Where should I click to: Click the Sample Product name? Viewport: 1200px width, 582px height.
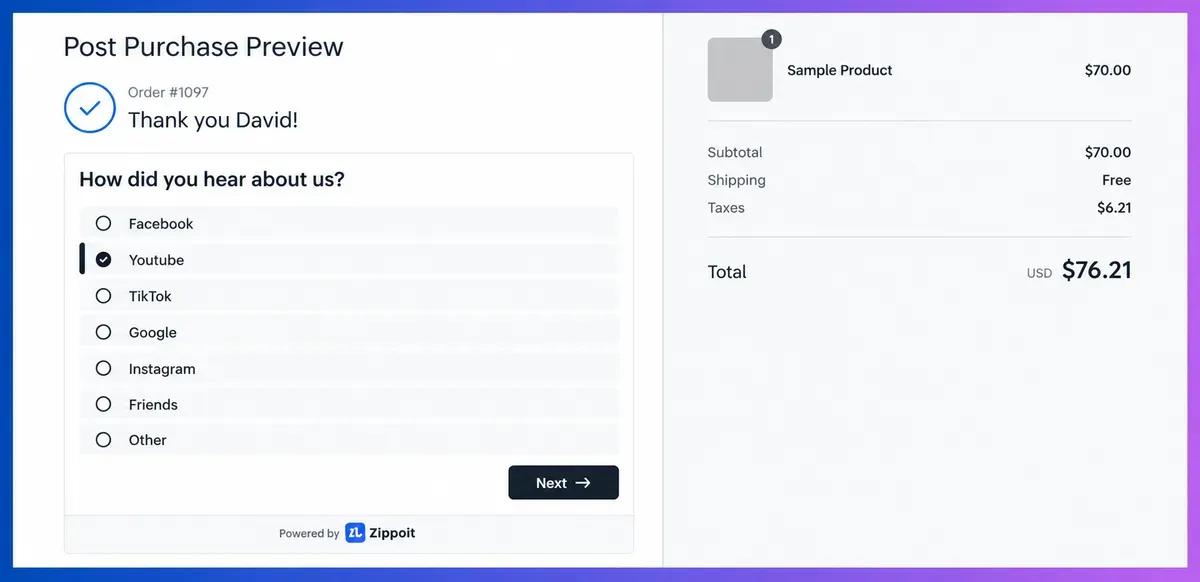pos(840,70)
